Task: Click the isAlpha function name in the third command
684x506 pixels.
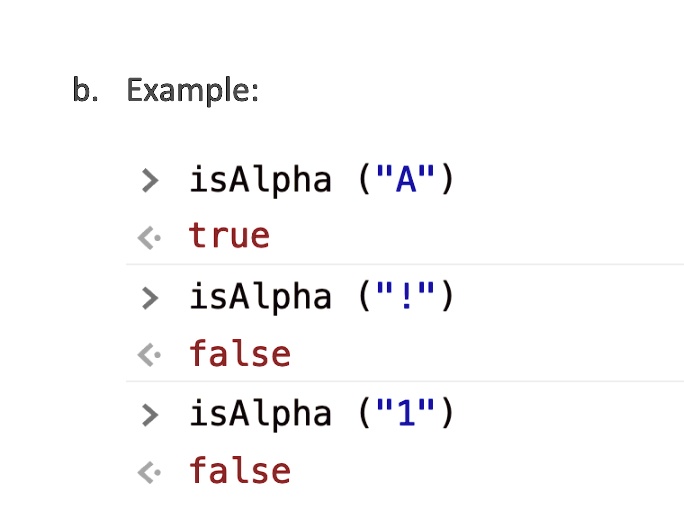Action: (x=260, y=414)
